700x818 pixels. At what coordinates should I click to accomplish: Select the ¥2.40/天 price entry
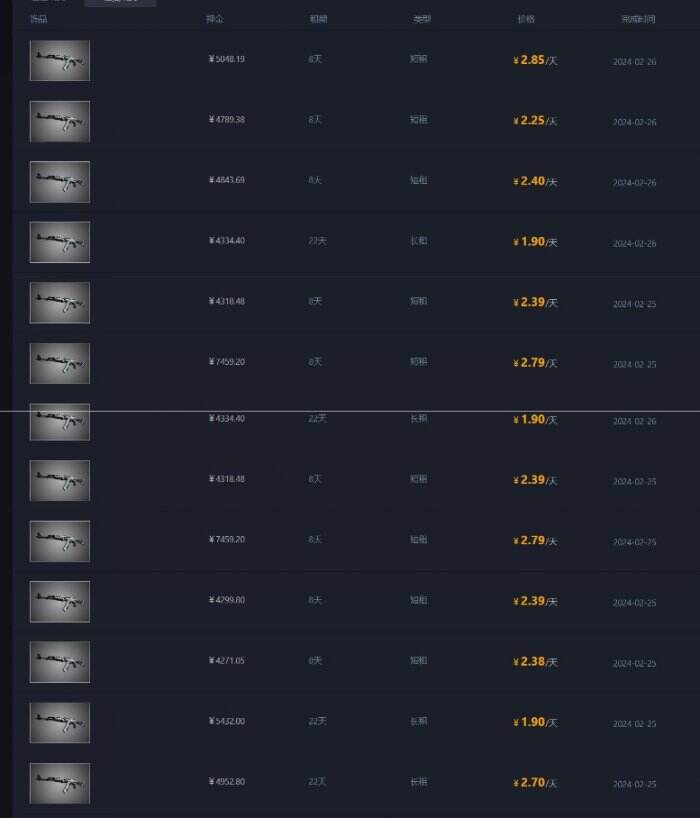click(x=535, y=181)
